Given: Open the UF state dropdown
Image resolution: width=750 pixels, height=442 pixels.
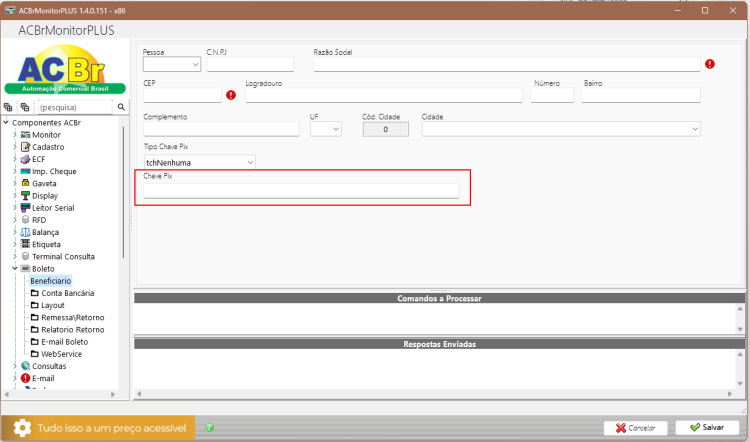Looking at the screenshot, I should point(326,129).
